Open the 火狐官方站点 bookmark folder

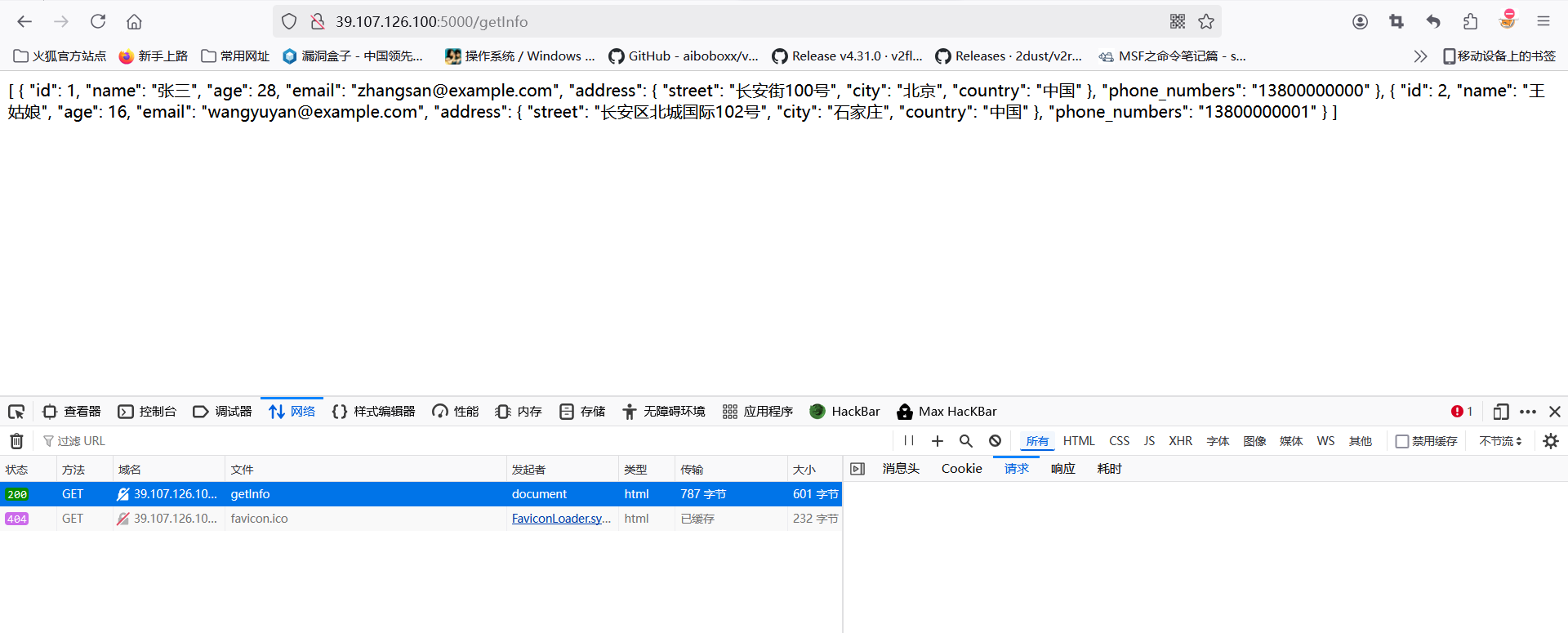pos(60,56)
